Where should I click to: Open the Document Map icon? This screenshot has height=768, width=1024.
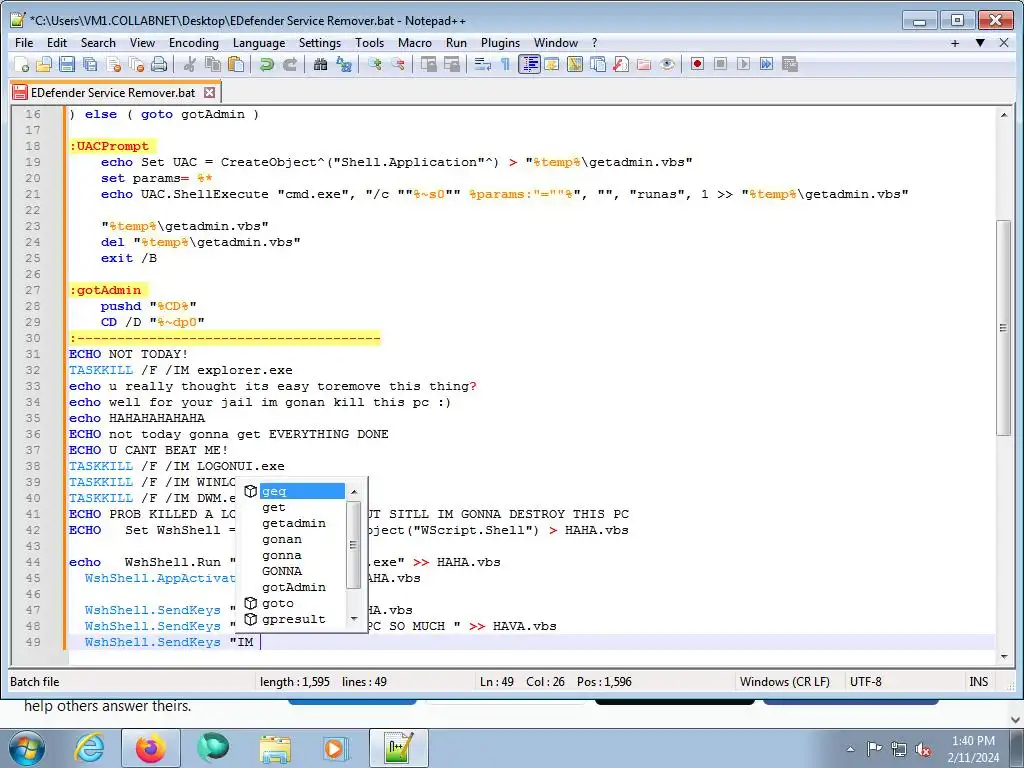[x=575, y=64]
